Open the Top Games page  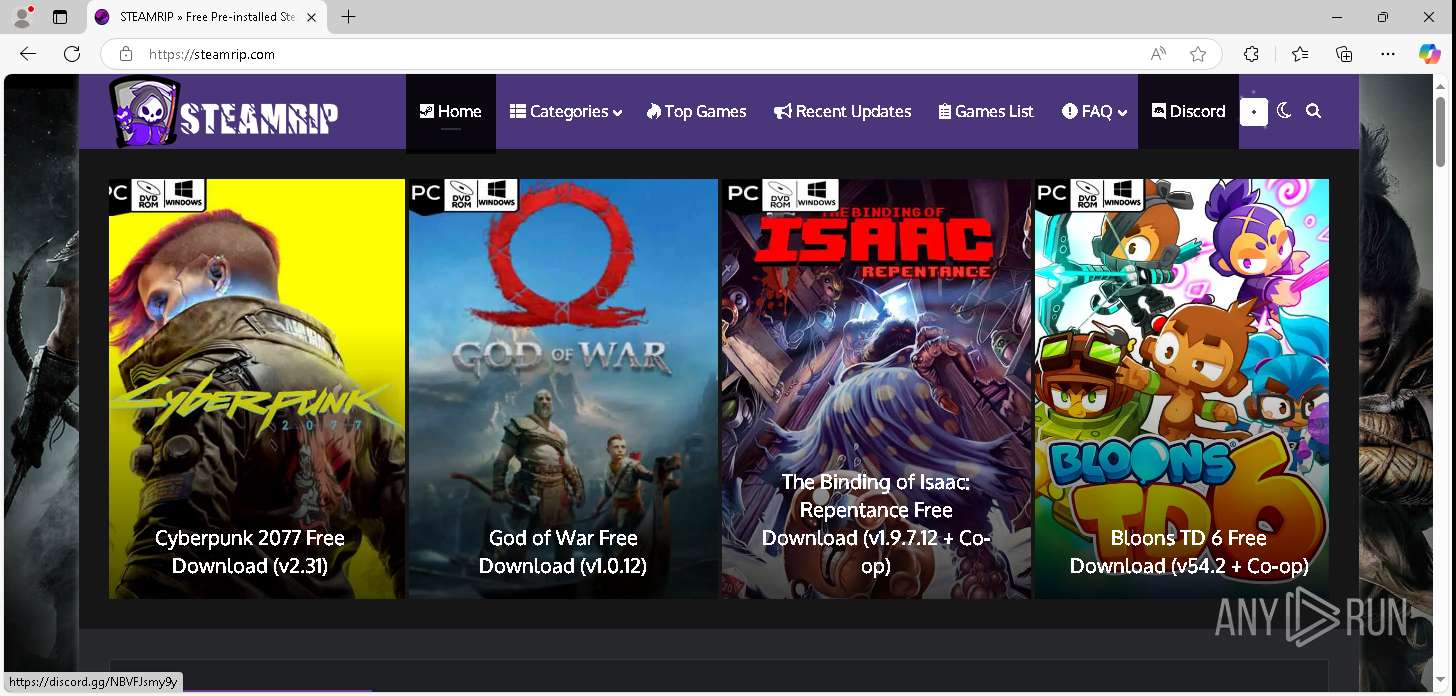click(x=696, y=112)
